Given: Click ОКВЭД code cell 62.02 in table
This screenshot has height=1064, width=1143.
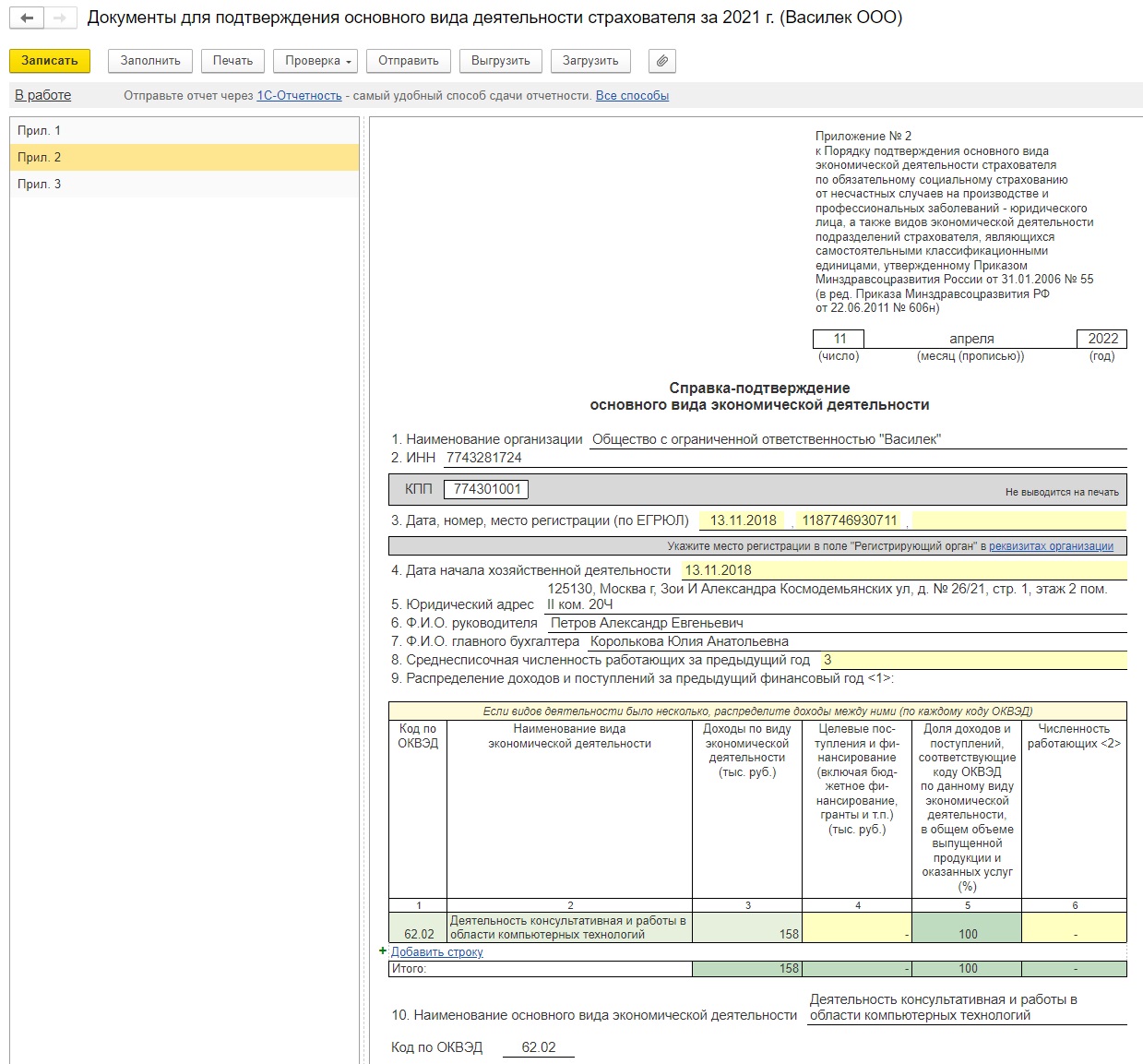Looking at the screenshot, I should [418, 927].
